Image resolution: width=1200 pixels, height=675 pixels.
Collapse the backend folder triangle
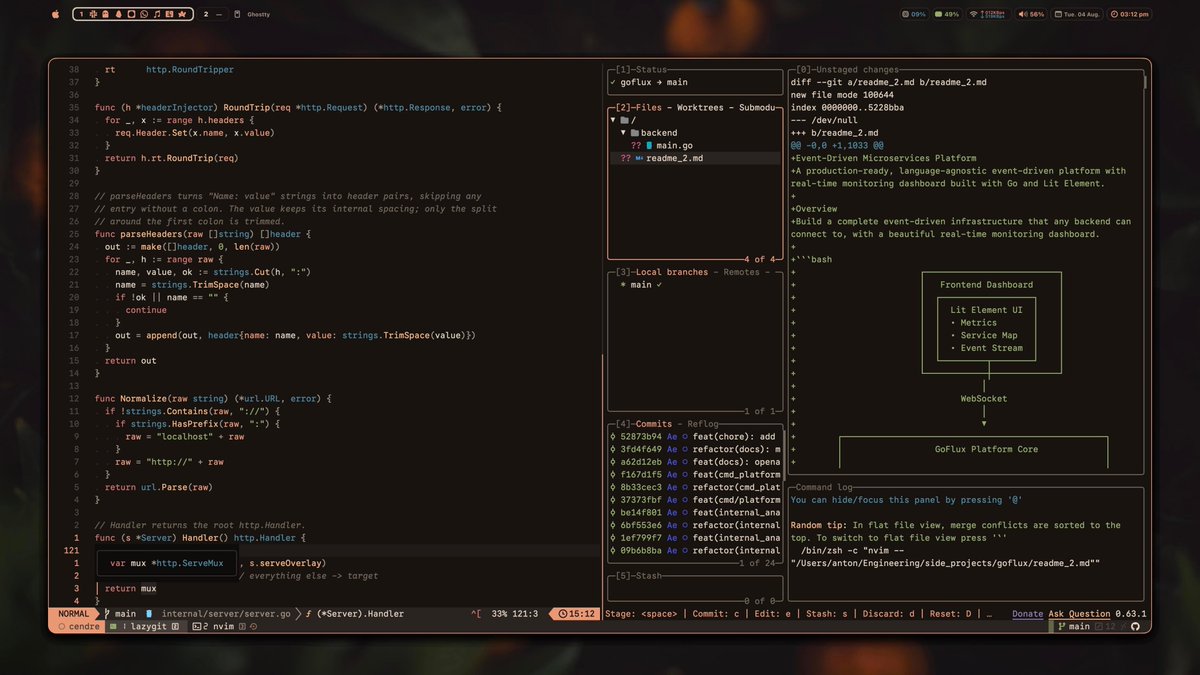pyautogui.click(x=623, y=132)
